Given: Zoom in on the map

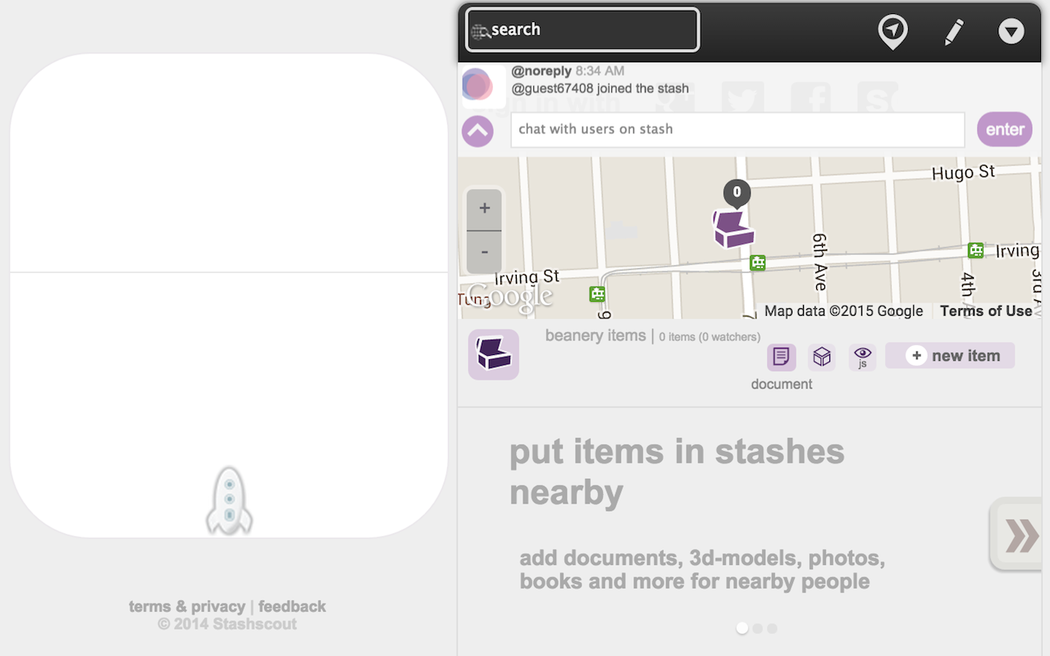Looking at the screenshot, I should click(485, 209).
